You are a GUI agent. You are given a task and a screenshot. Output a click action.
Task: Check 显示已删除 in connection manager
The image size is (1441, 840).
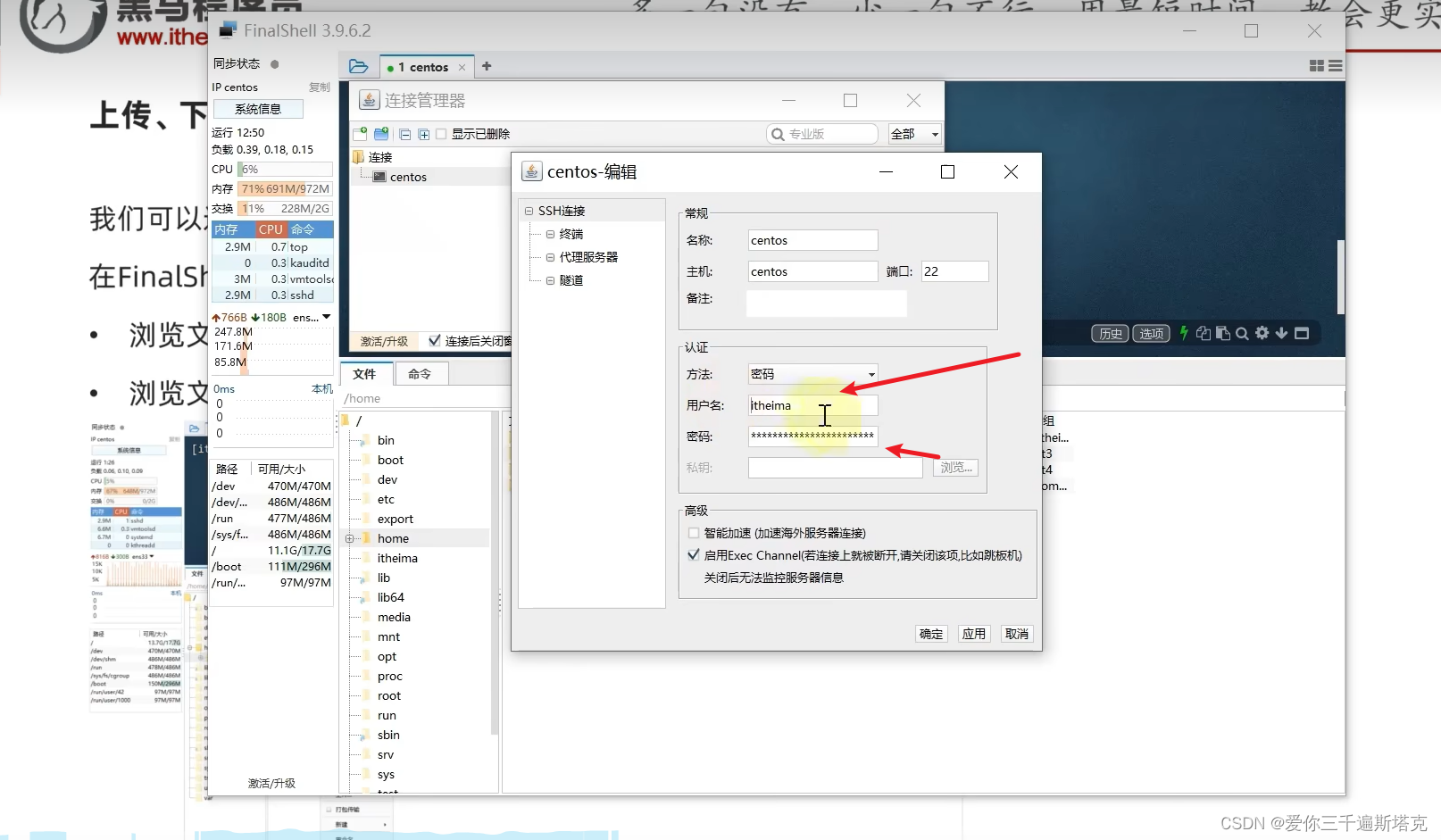440,133
